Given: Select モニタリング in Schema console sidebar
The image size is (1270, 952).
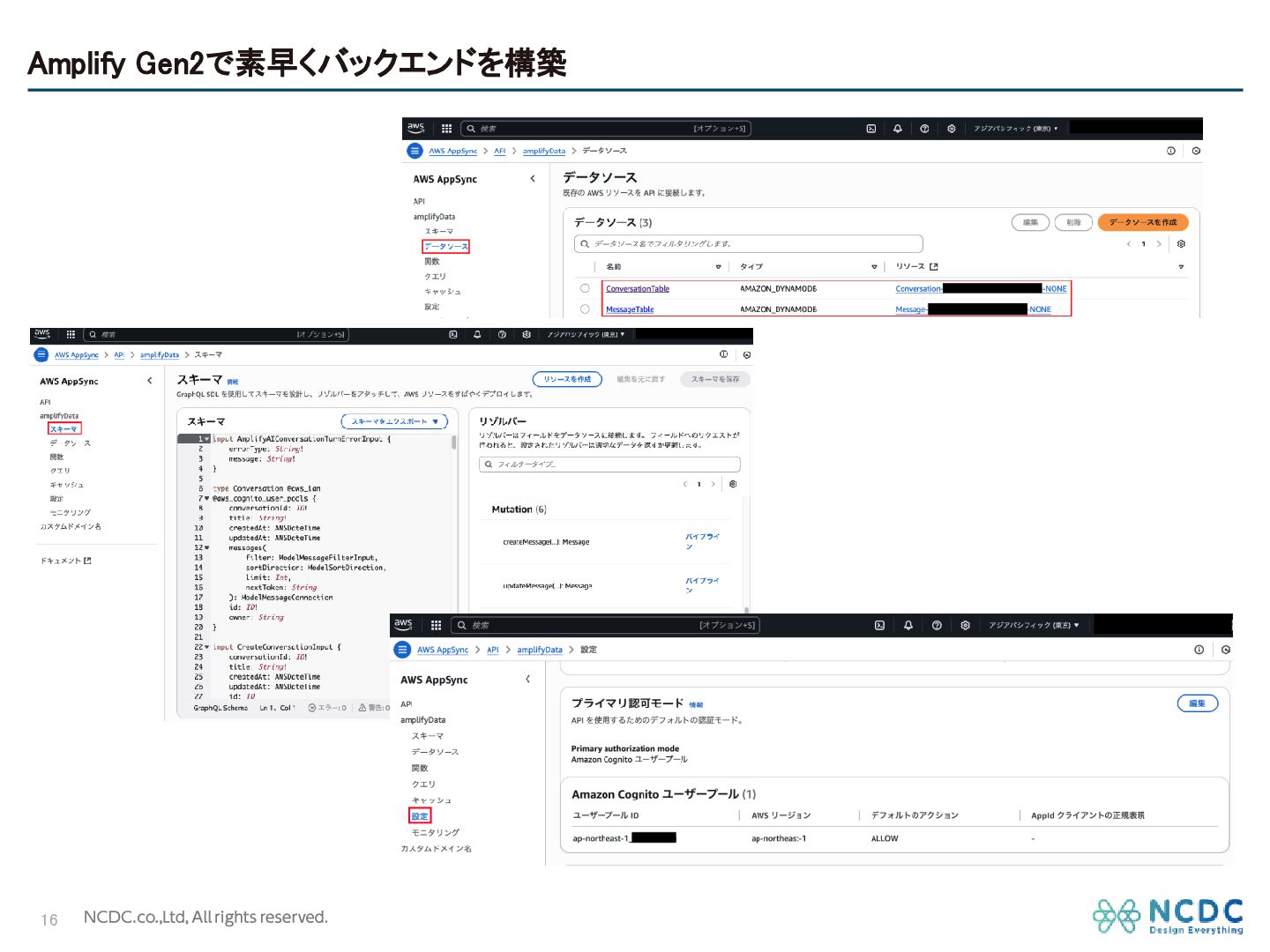Looking at the screenshot, I should [71, 512].
